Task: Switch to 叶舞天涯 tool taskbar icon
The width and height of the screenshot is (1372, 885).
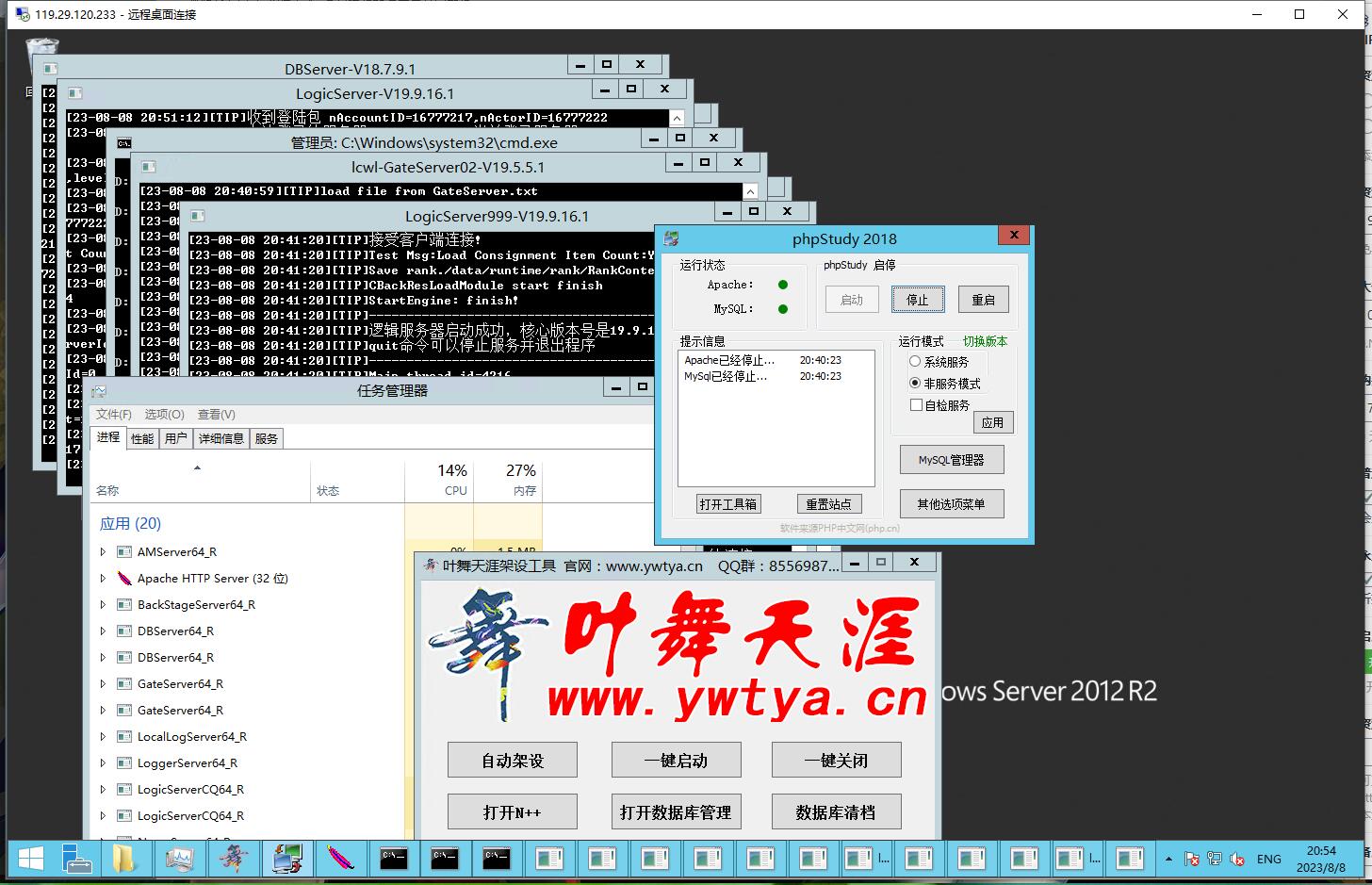Action: click(233, 859)
